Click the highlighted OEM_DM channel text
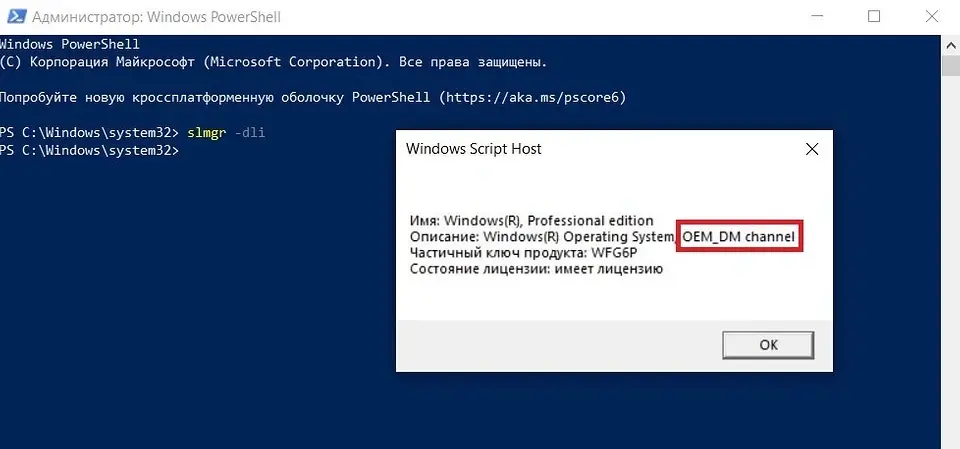This screenshot has width=960, height=449. click(x=740, y=237)
